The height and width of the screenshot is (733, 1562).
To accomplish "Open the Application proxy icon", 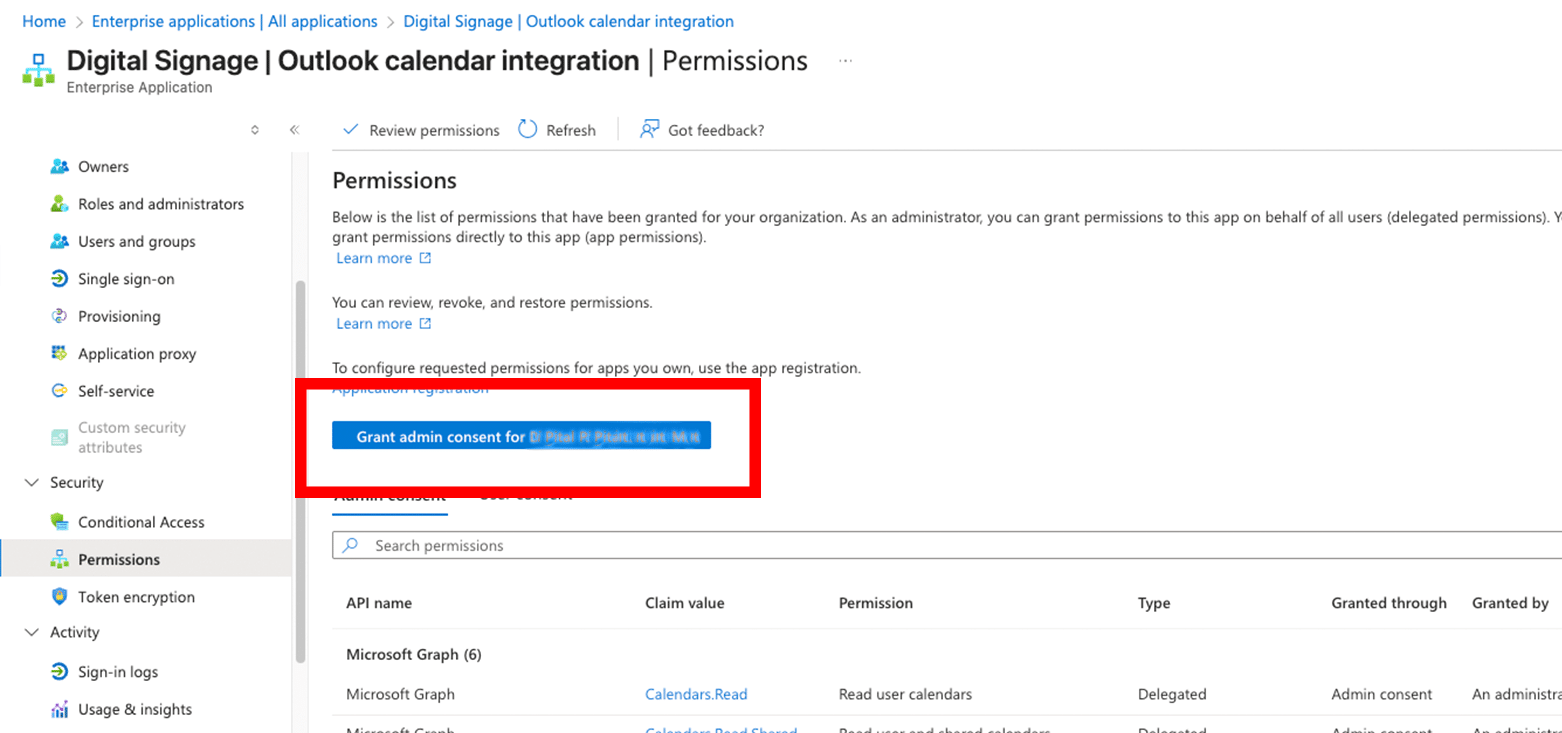I will pyautogui.click(x=59, y=354).
